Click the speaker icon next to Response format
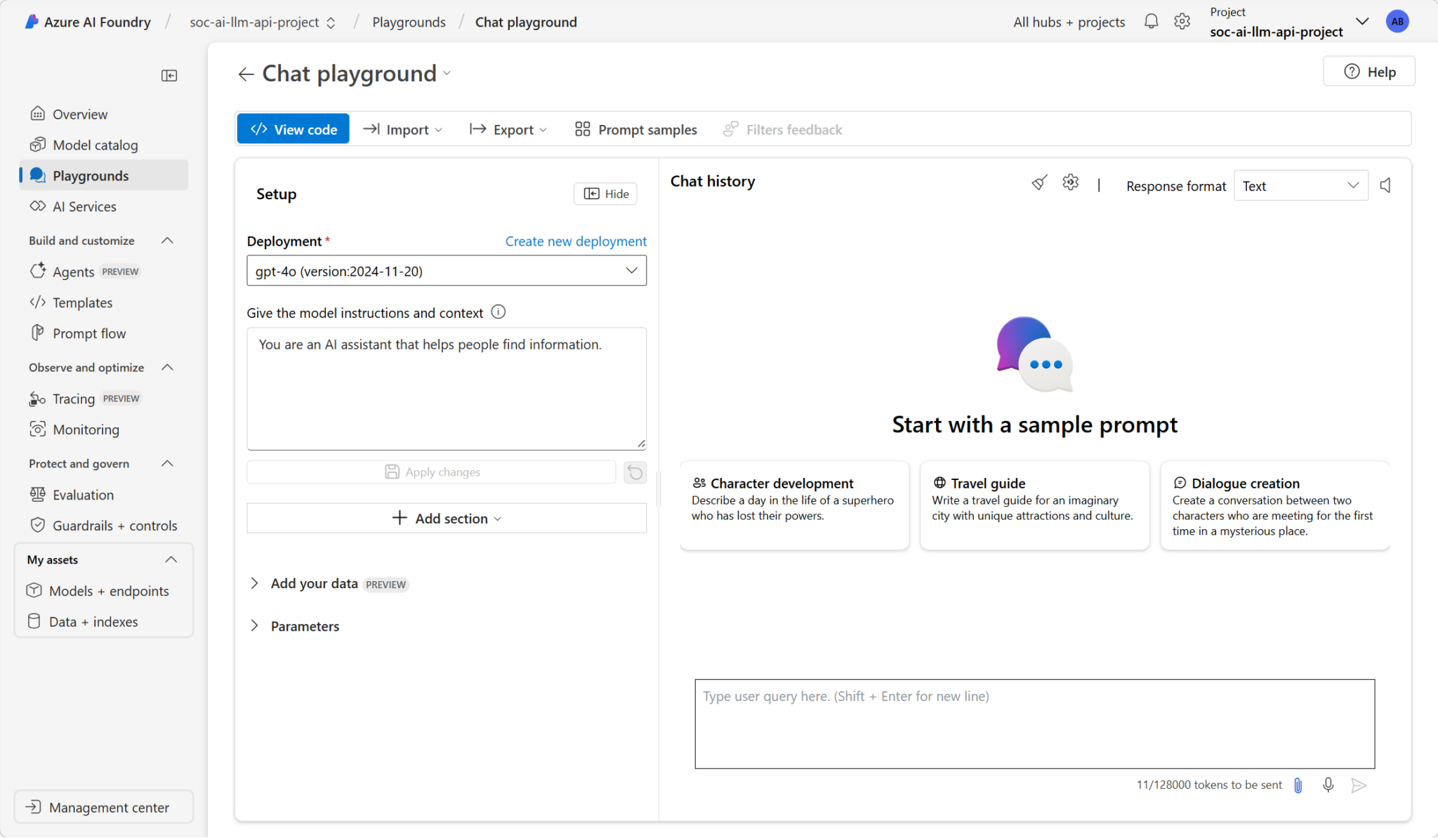The width and height of the screenshot is (1438, 840). tap(1385, 185)
